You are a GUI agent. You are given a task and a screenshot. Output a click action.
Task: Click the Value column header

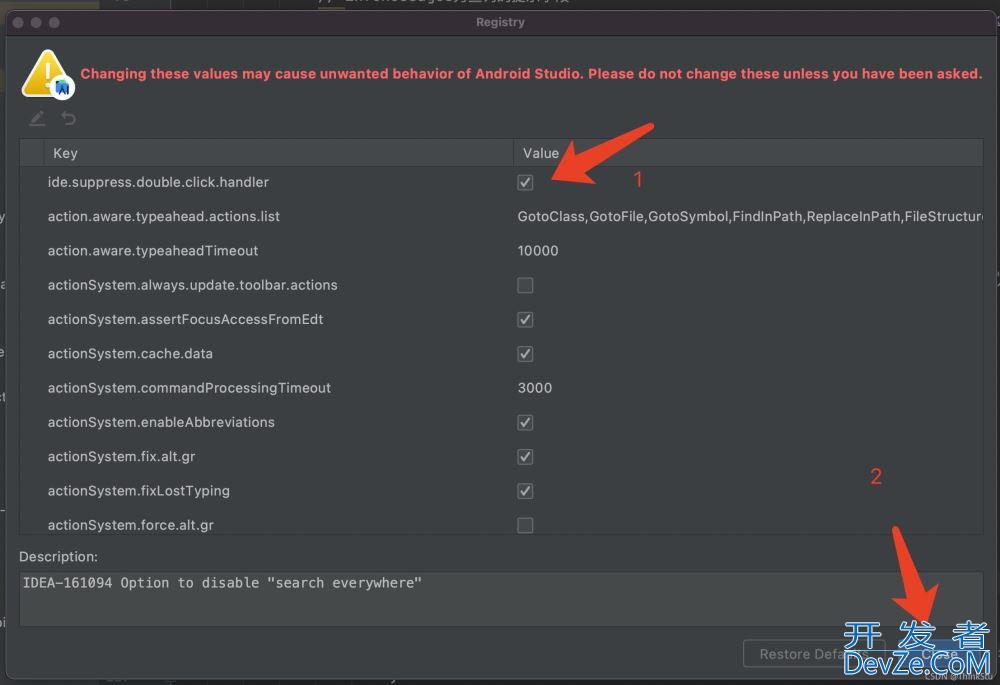[748, 153]
